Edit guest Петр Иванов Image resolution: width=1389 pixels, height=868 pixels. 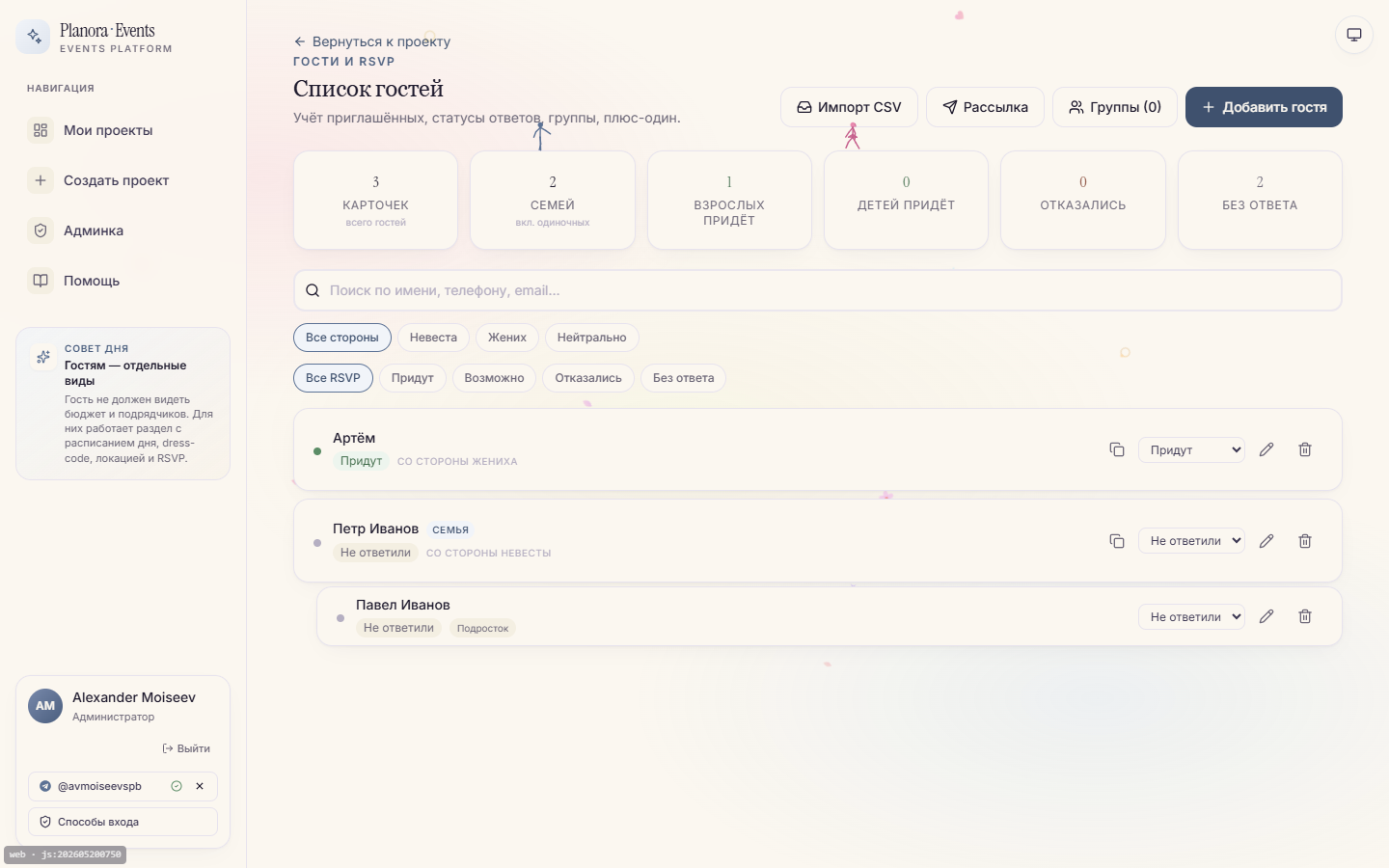1266,541
